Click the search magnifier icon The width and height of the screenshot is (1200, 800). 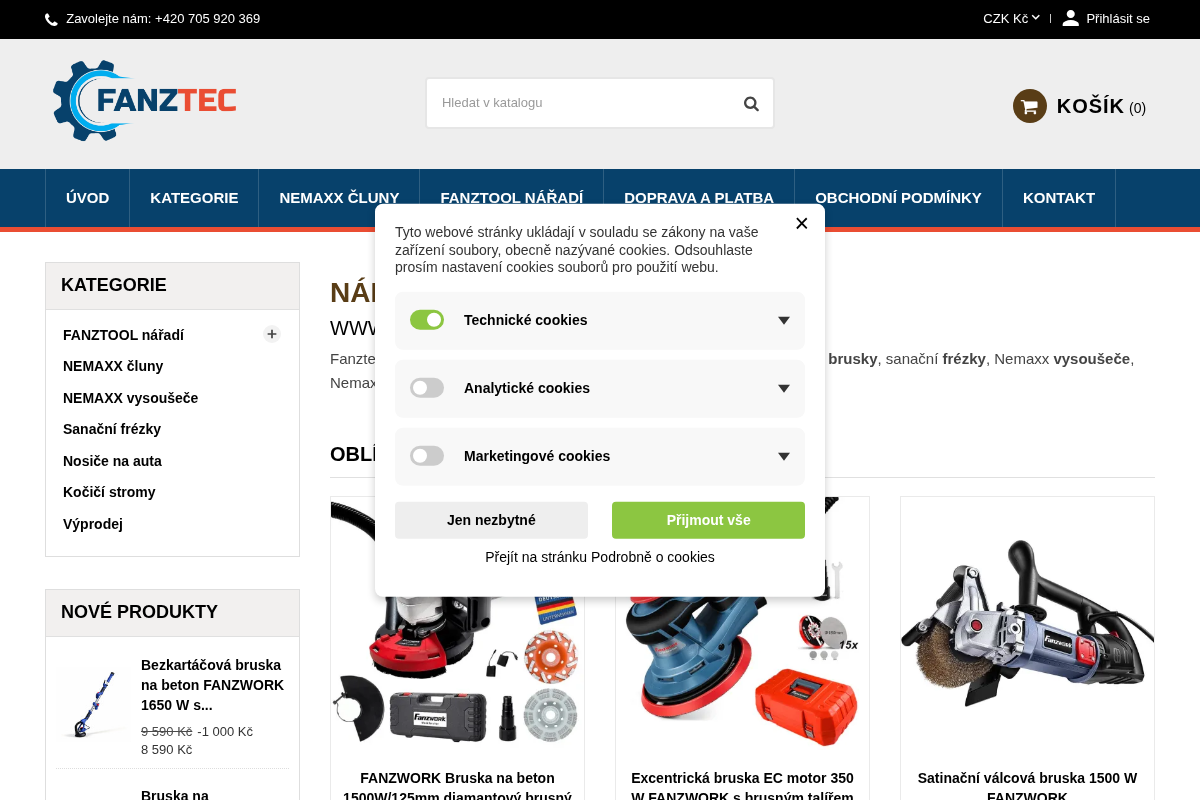(x=751, y=103)
